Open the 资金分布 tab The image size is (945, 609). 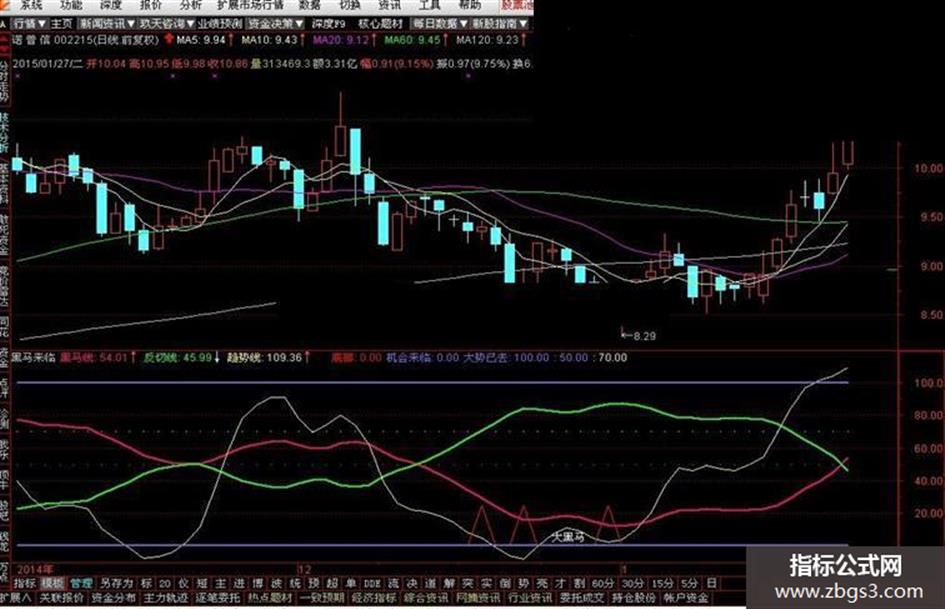click(x=113, y=598)
